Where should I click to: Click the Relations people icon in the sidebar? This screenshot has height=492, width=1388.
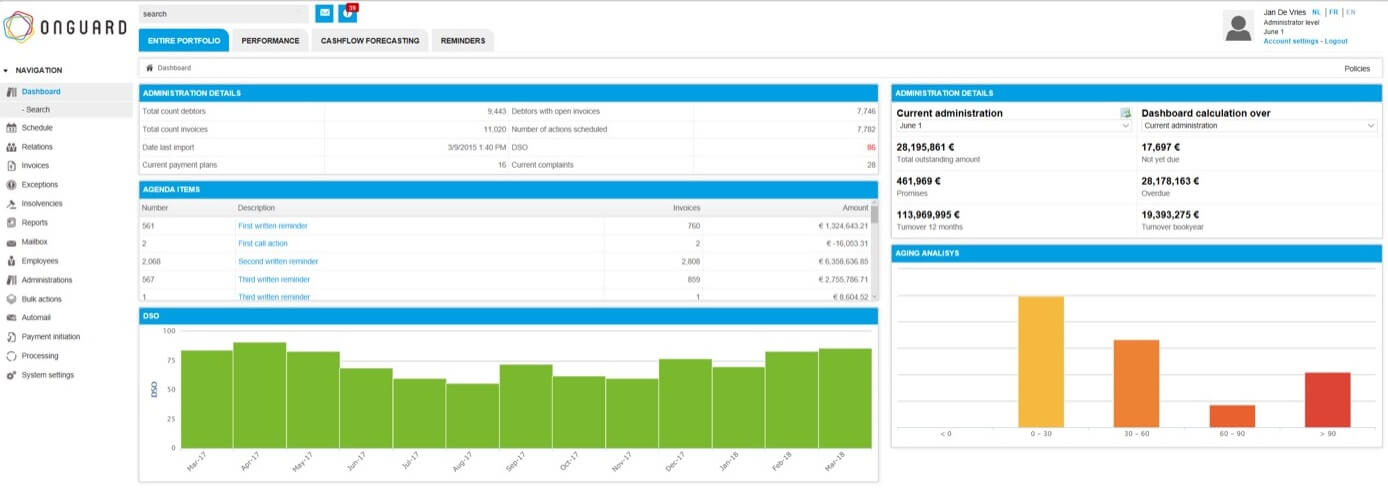11,147
